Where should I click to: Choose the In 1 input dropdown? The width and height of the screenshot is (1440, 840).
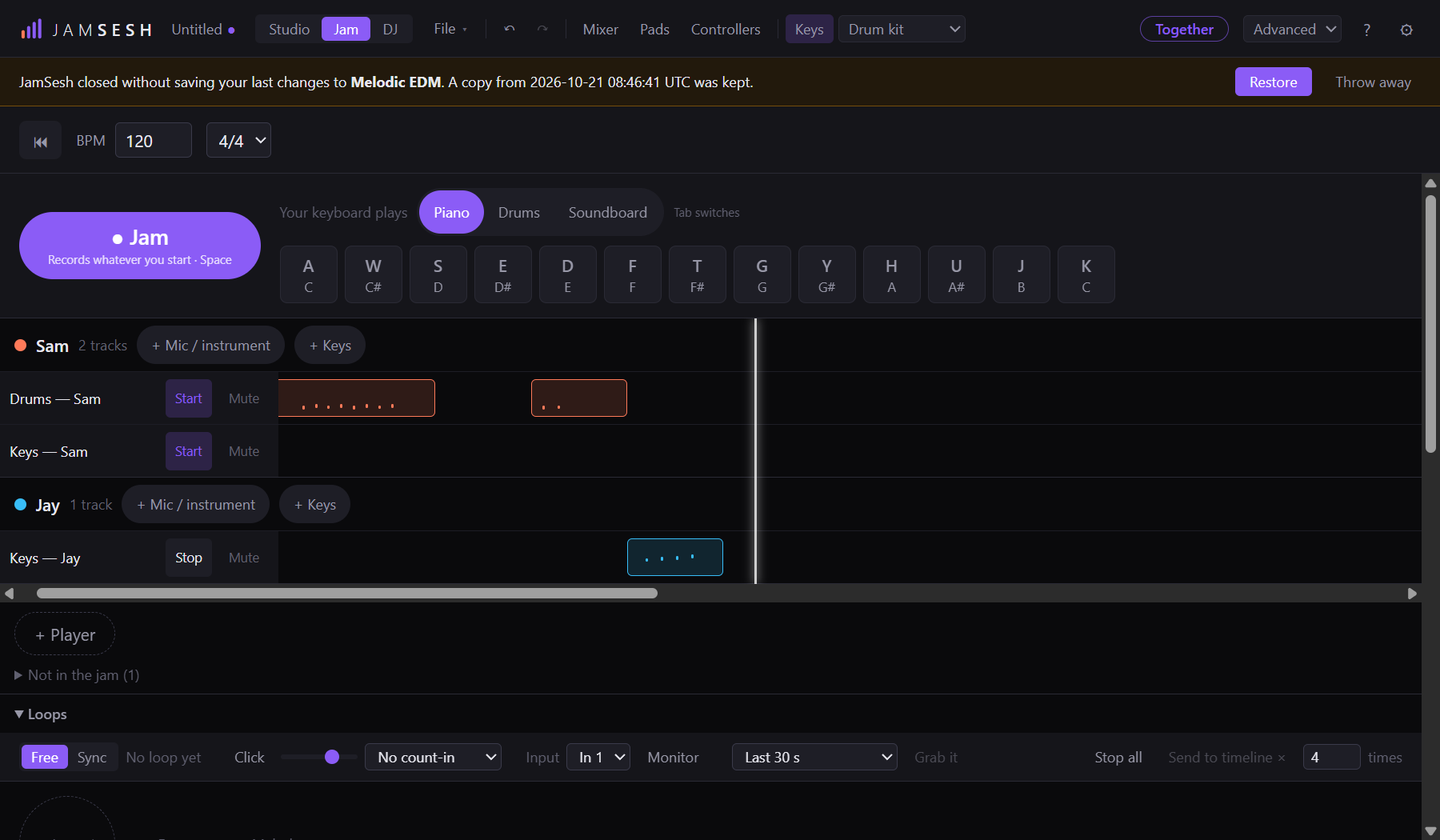598,757
